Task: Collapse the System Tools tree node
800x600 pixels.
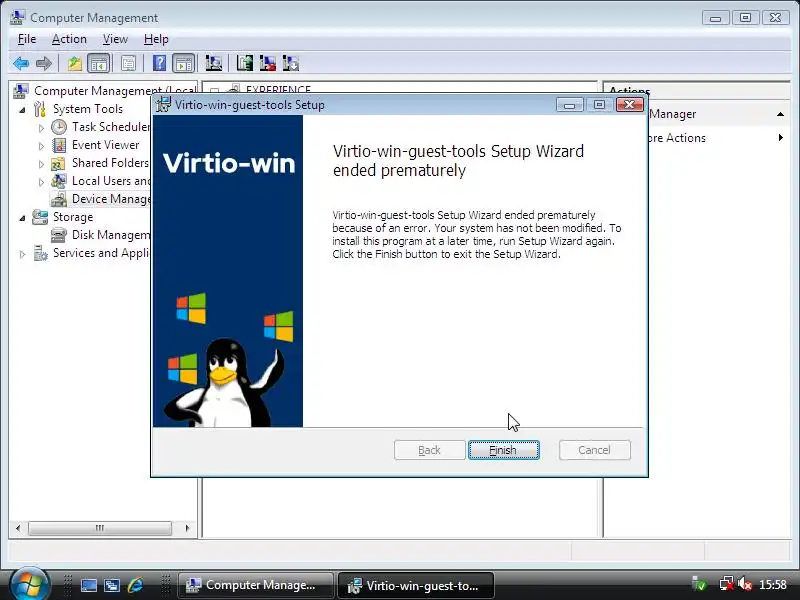Action: [x=22, y=110]
